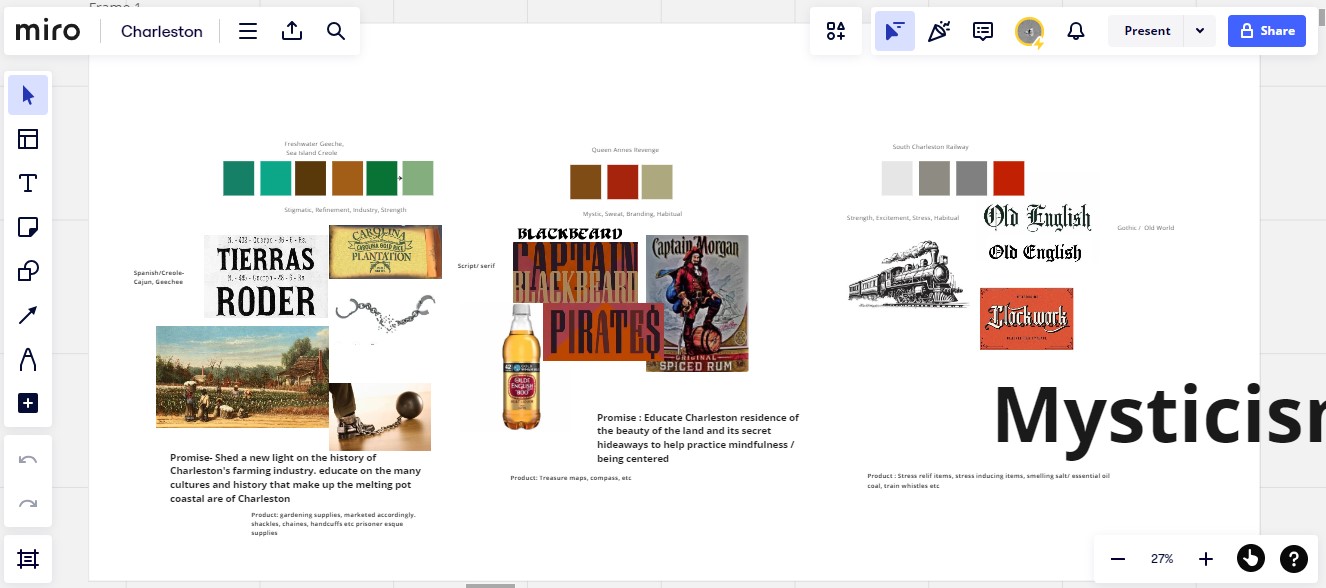The height and width of the screenshot is (588, 1326).
Task: Zoom out with minus button
Action: pyautogui.click(x=1118, y=559)
